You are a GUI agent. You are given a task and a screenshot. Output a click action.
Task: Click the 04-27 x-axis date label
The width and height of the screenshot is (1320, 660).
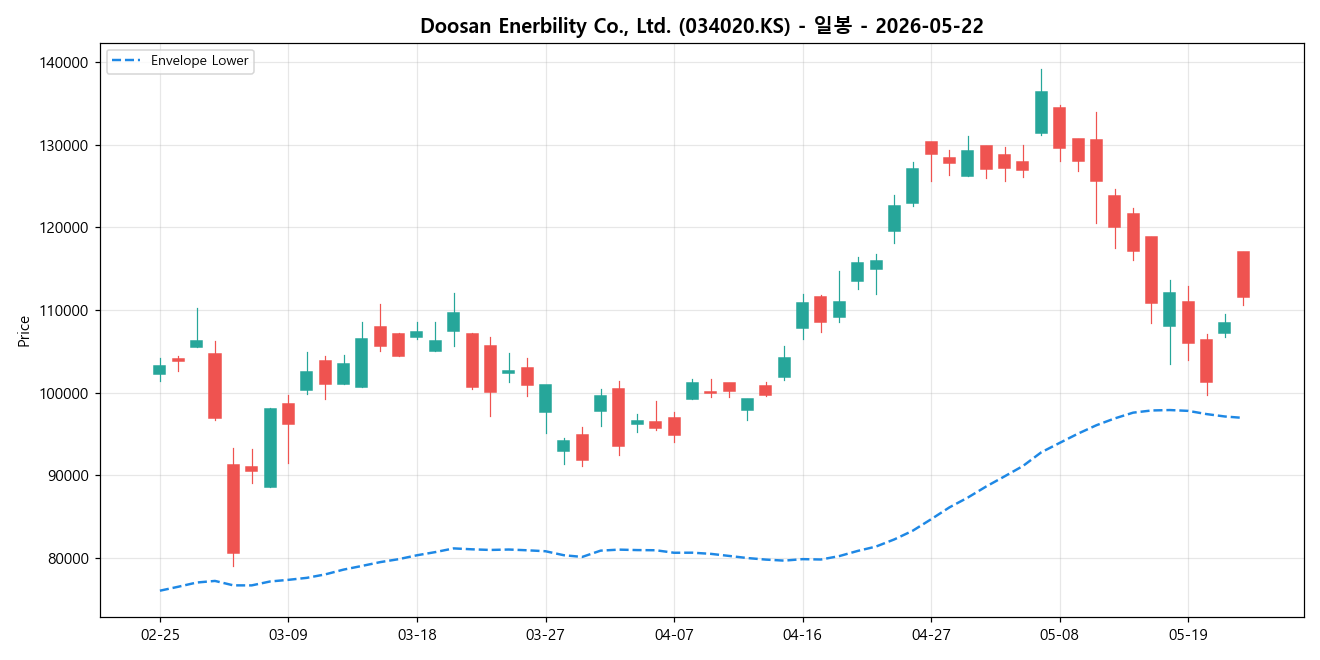tap(931, 635)
